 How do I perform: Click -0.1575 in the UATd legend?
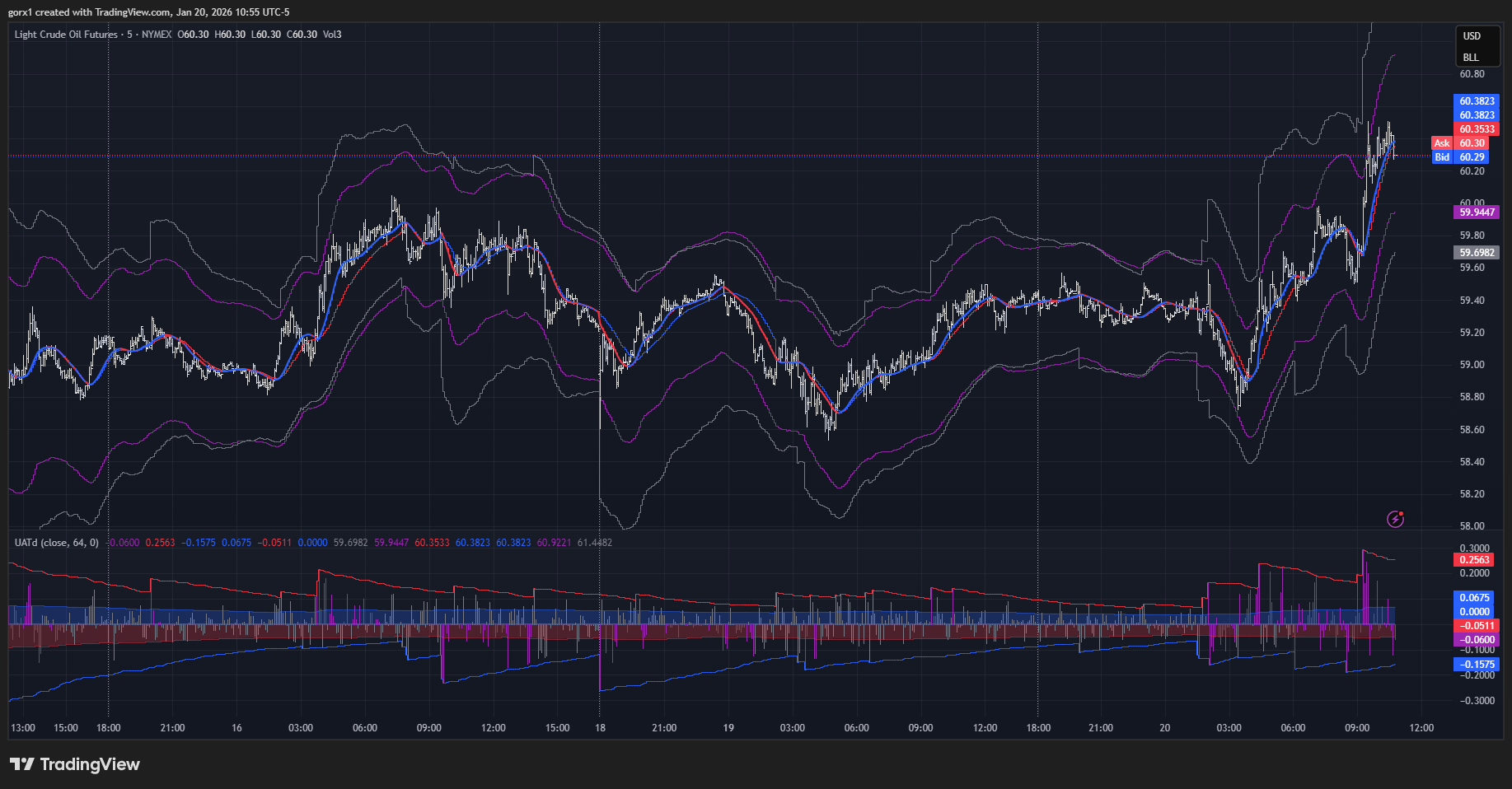[198, 543]
